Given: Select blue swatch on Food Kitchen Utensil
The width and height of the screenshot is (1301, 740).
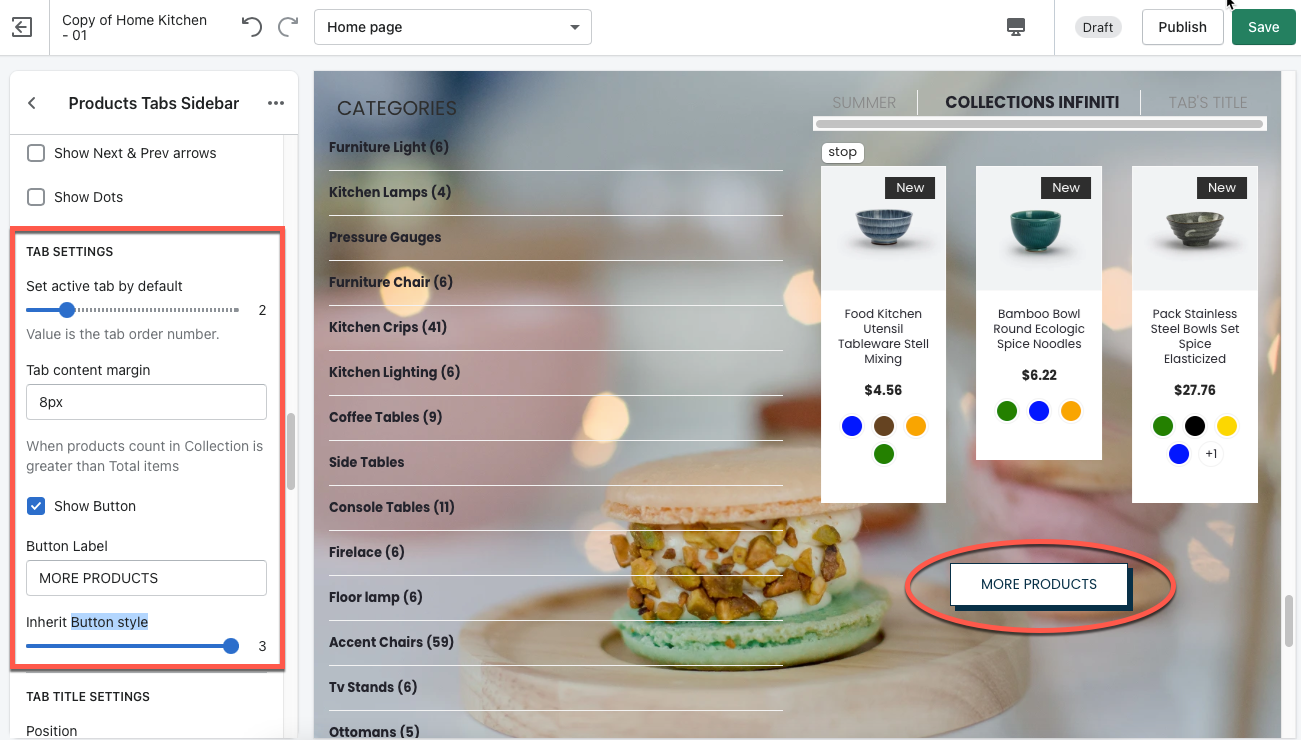Looking at the screenshot, I should [x=852, y=426].
